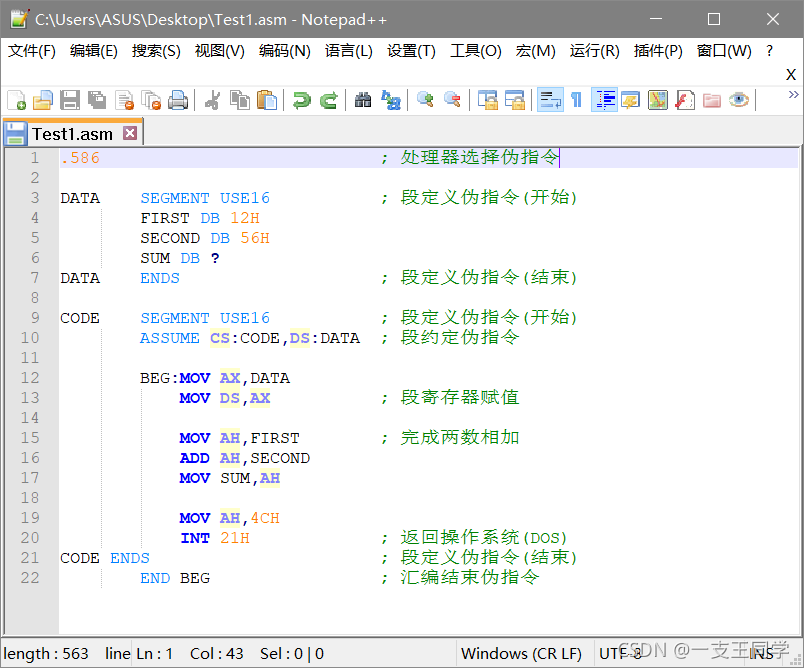This screenshot has width=804, height=668.
Task: Click 'ADD AH,SECOND' instruction line
Action: (245, 458)
